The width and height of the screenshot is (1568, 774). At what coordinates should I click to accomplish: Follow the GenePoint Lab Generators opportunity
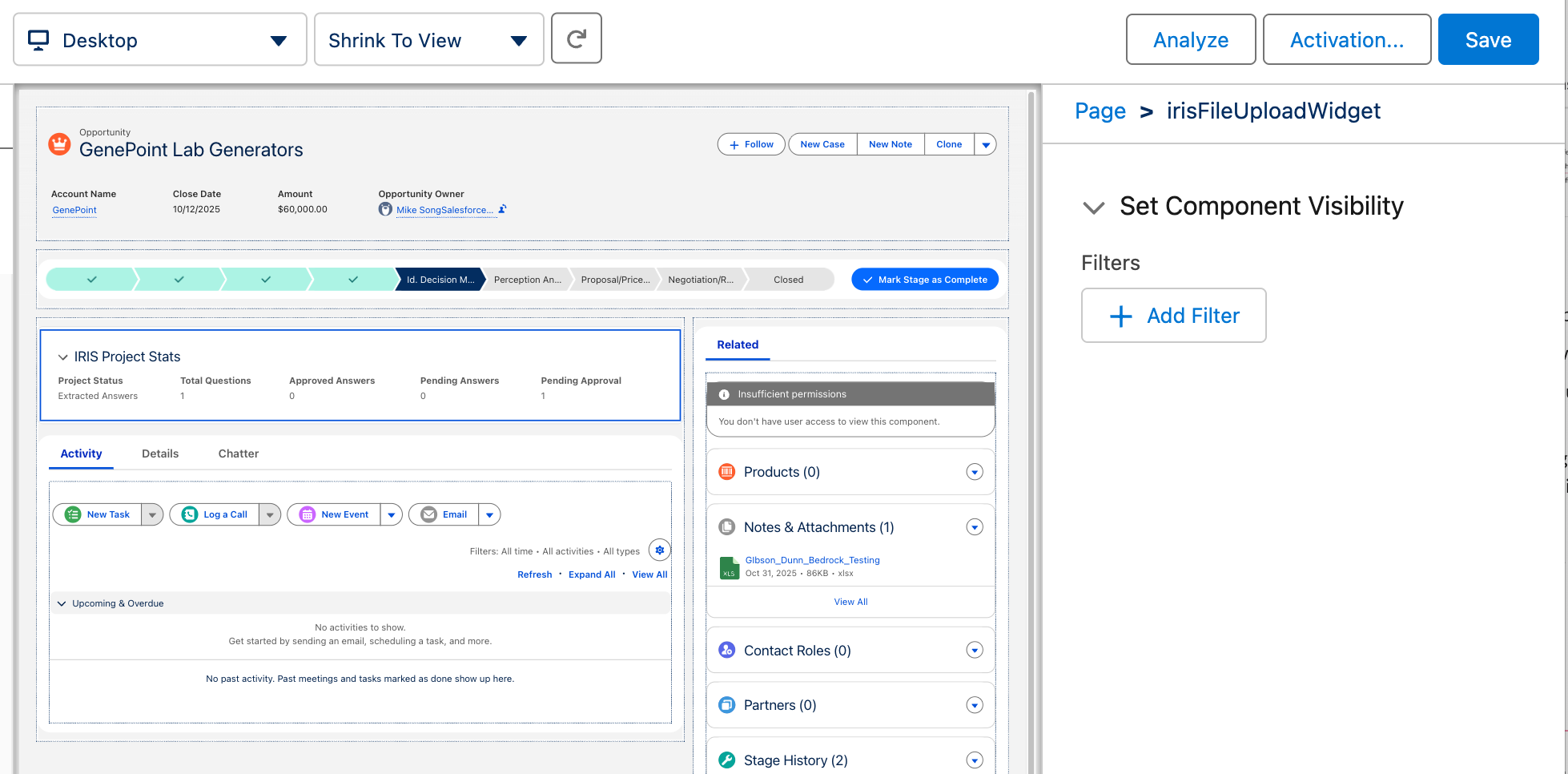(x=751, y=145)
